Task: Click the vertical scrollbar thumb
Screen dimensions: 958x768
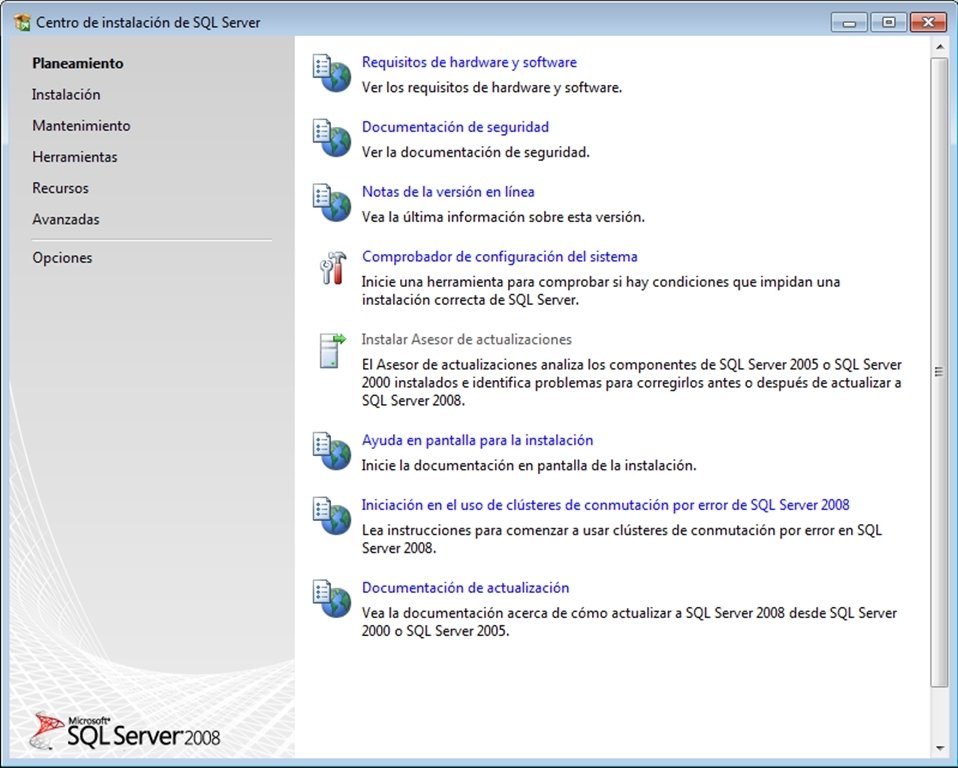Action: [x=939, y=372]
